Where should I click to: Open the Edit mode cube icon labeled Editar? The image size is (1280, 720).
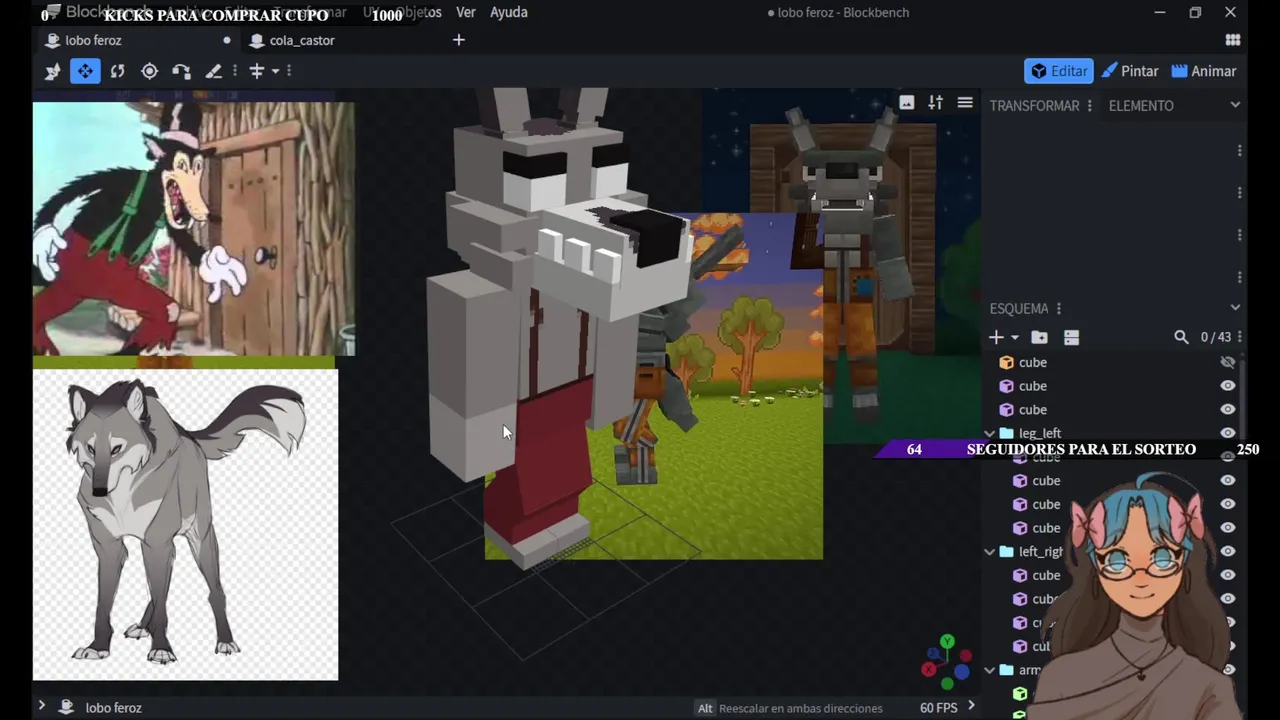click(x=1058, y=71)
